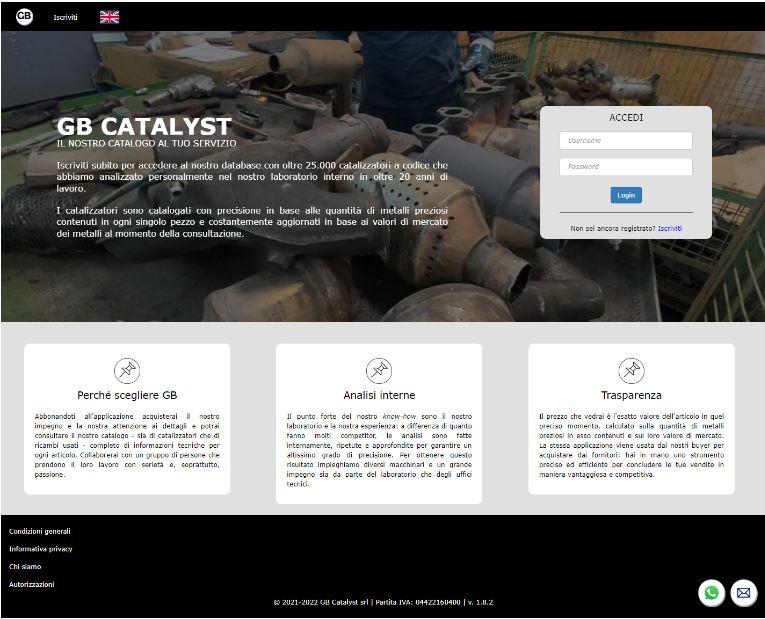This screenshot has height=619, width=765.
Task: Click the IL NOSTRO CATALOGO AL TUO SERVIZIO subtitle
Action: tap(146, 143)
